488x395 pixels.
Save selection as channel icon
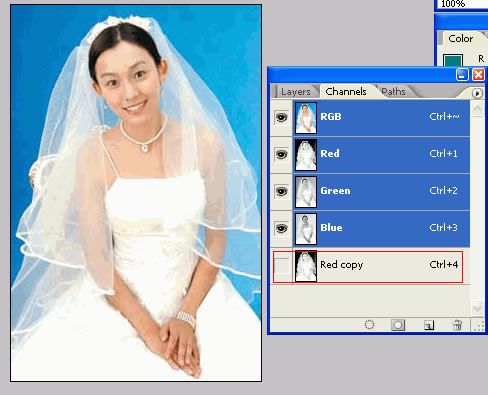[398, 325]
